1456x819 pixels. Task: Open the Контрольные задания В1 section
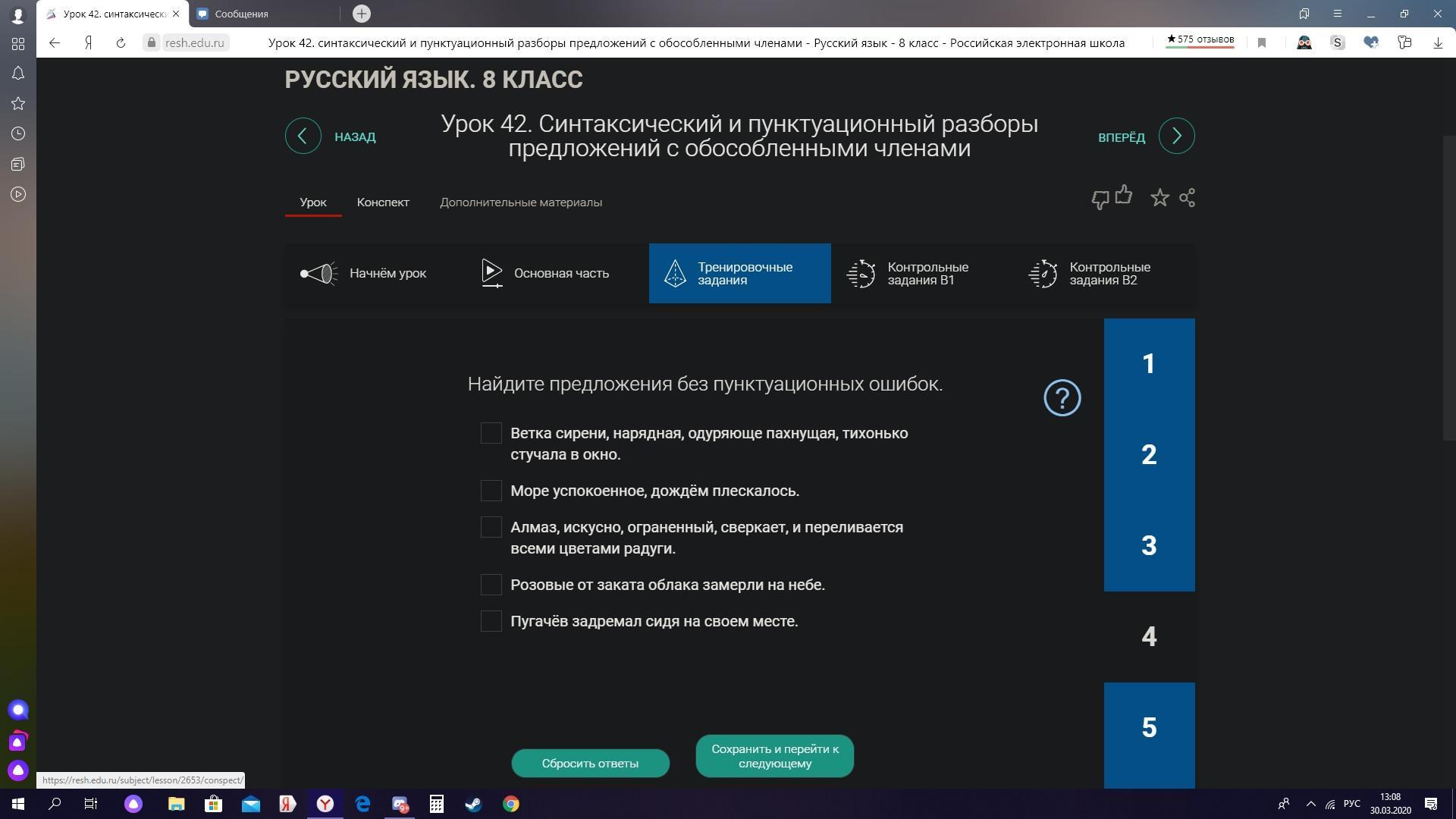921,274
